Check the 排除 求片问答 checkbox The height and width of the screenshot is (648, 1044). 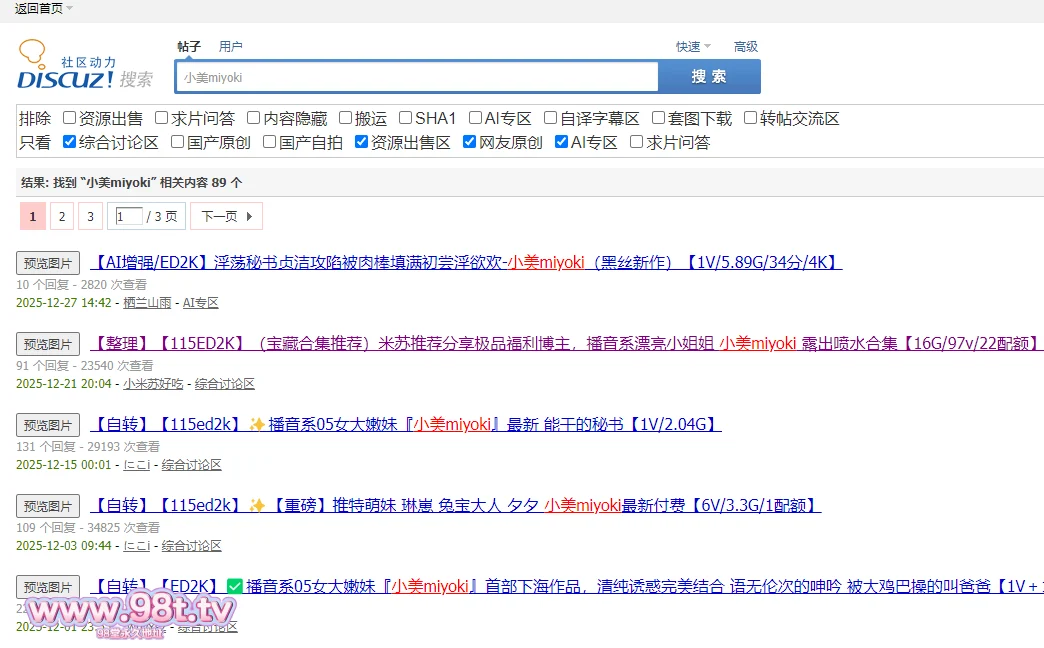click(162, 118)
